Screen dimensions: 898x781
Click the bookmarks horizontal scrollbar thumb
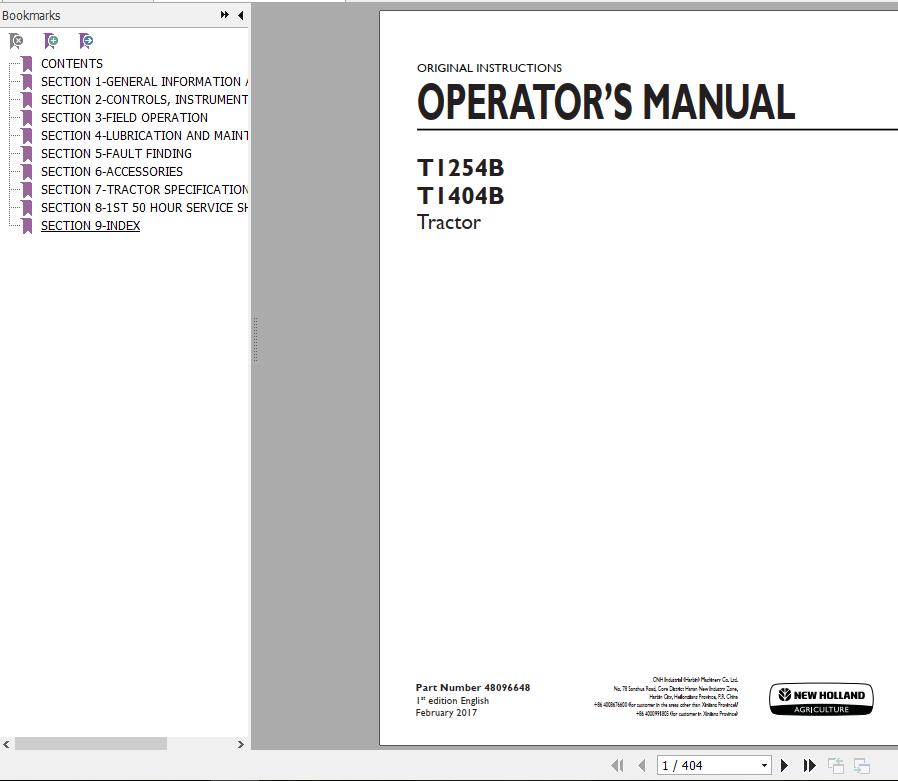pos(90,744)
